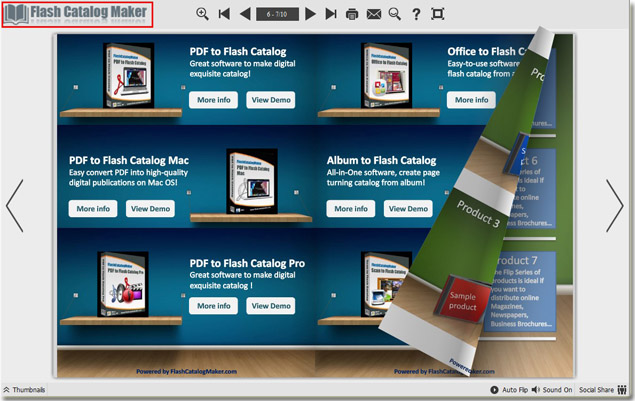
Task: Click More info for PDF to Flash Catalog Mac
Action: point(93,209)
